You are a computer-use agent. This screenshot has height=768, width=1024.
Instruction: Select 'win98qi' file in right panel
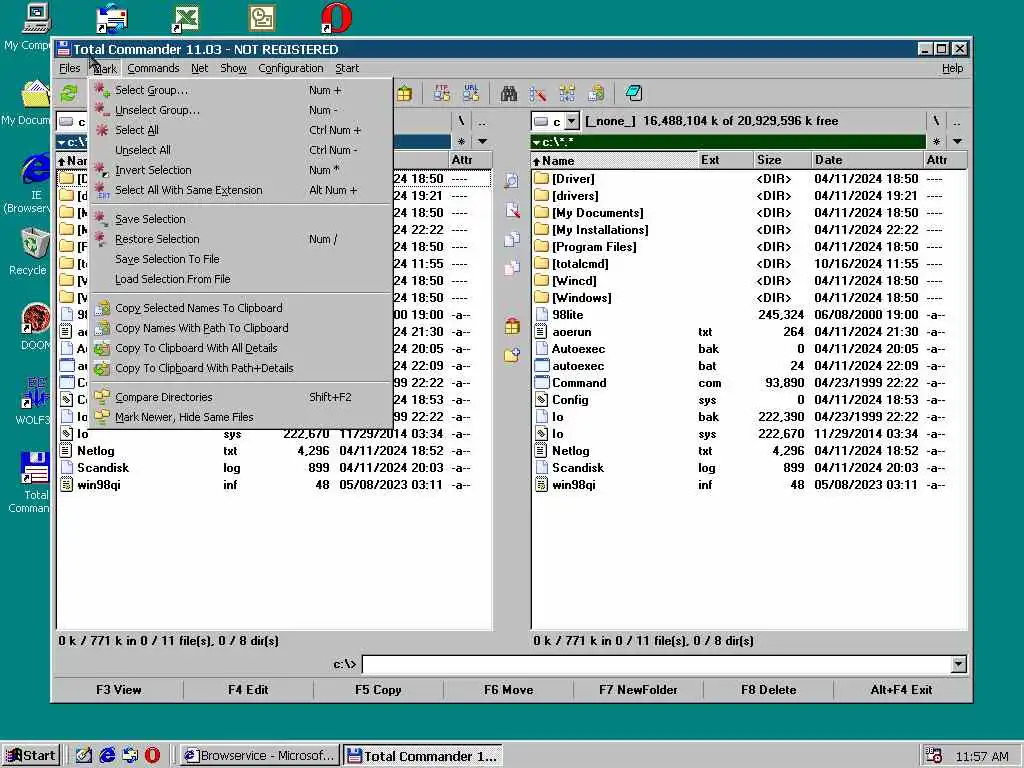[x=573, y=485]
